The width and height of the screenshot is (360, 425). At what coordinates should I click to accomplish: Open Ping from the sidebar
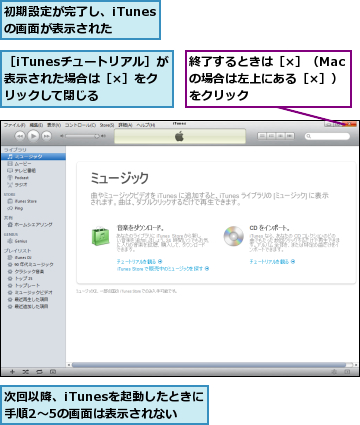coord(33,208)
